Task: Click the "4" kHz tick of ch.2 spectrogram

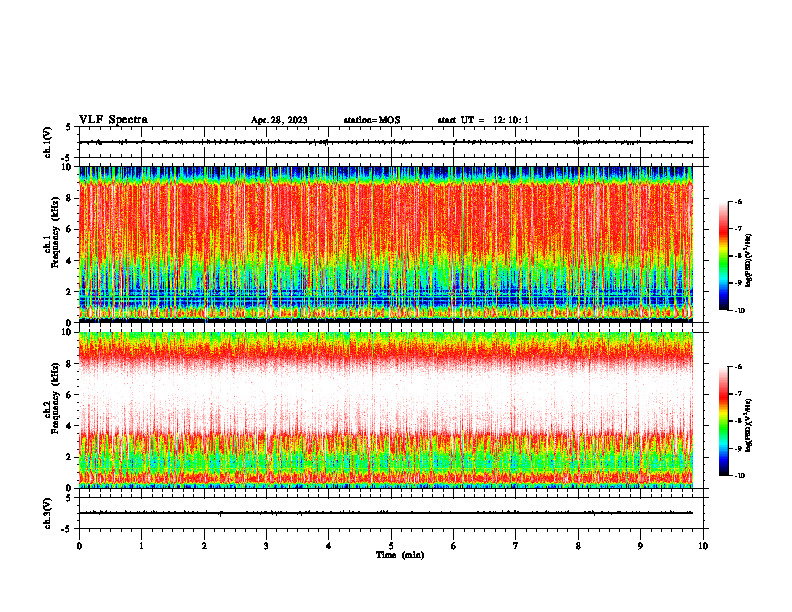Action: pyautogui.click(x=70, y=426)
